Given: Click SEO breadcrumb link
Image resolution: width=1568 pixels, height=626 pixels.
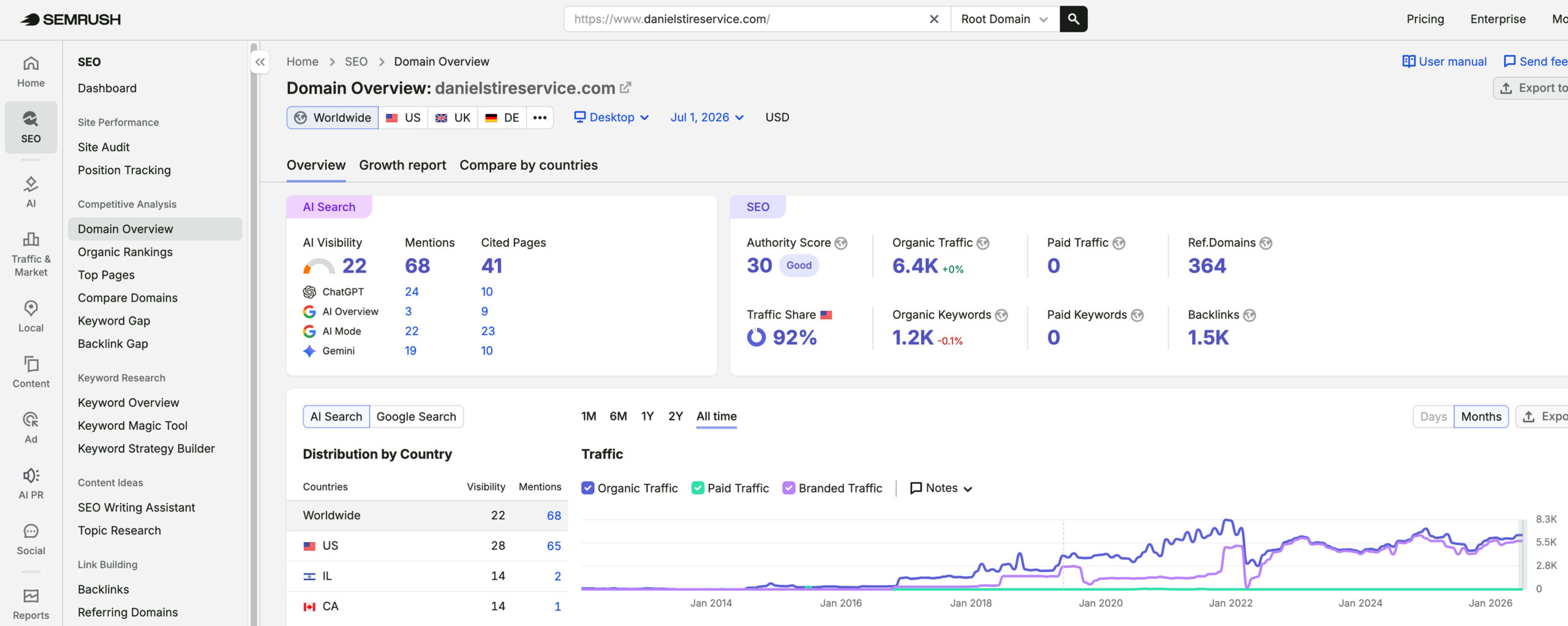Looking at the screenshot, I should click(x=356, y=61).
